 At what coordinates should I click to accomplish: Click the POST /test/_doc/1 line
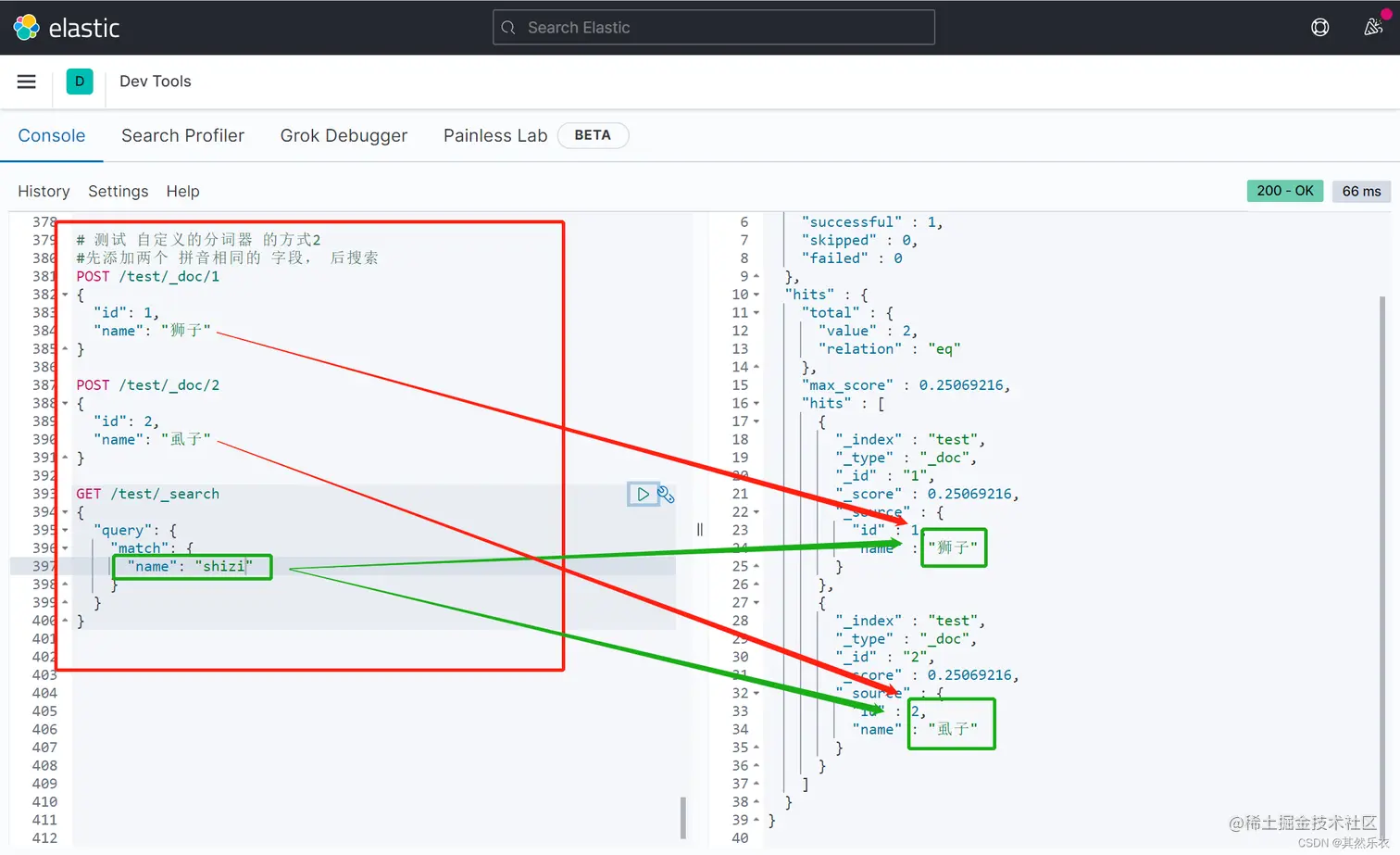point(148,277)
